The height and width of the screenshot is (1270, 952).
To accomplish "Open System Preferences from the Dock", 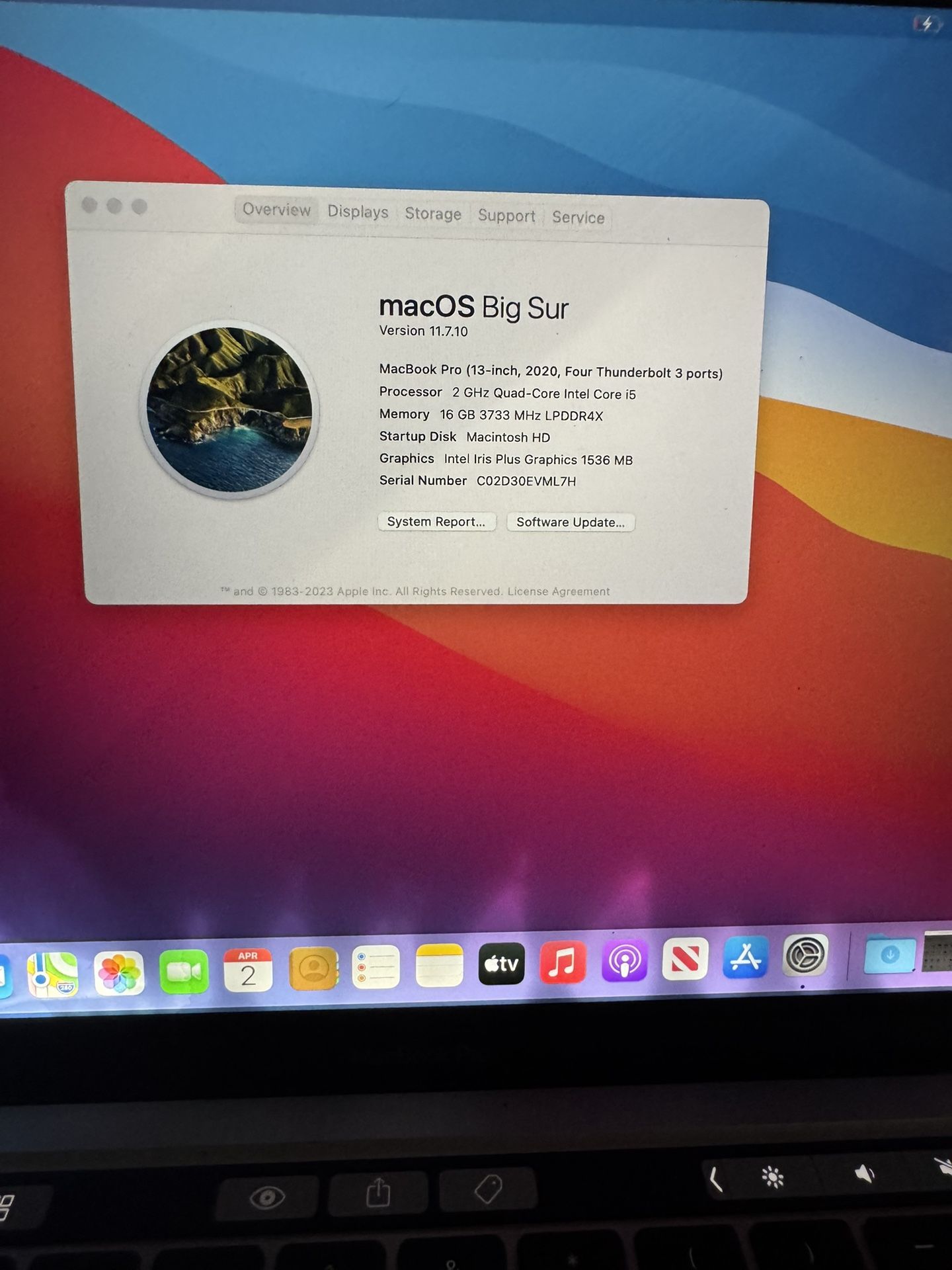I will coord(805,956).
